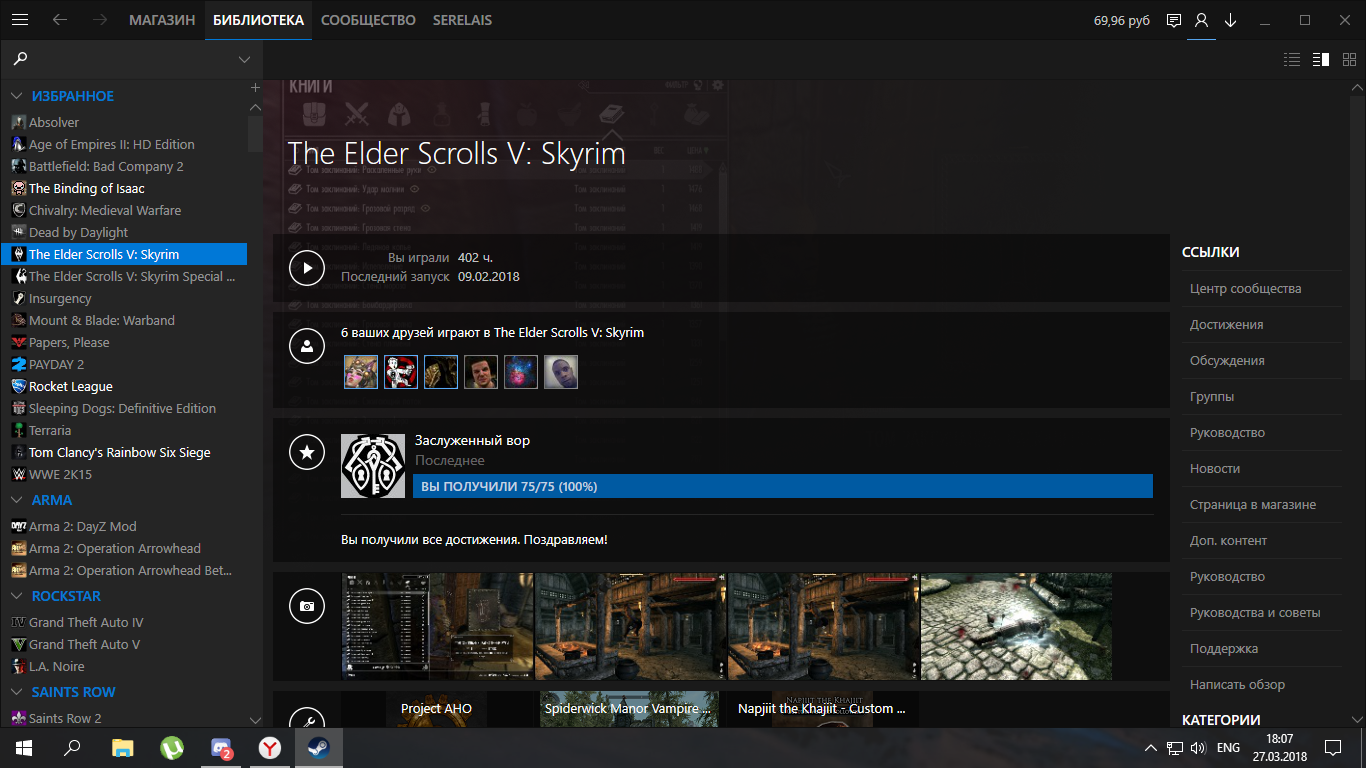Go back with the left arrow
This screenshot has height=768, width=1366.
60,20
